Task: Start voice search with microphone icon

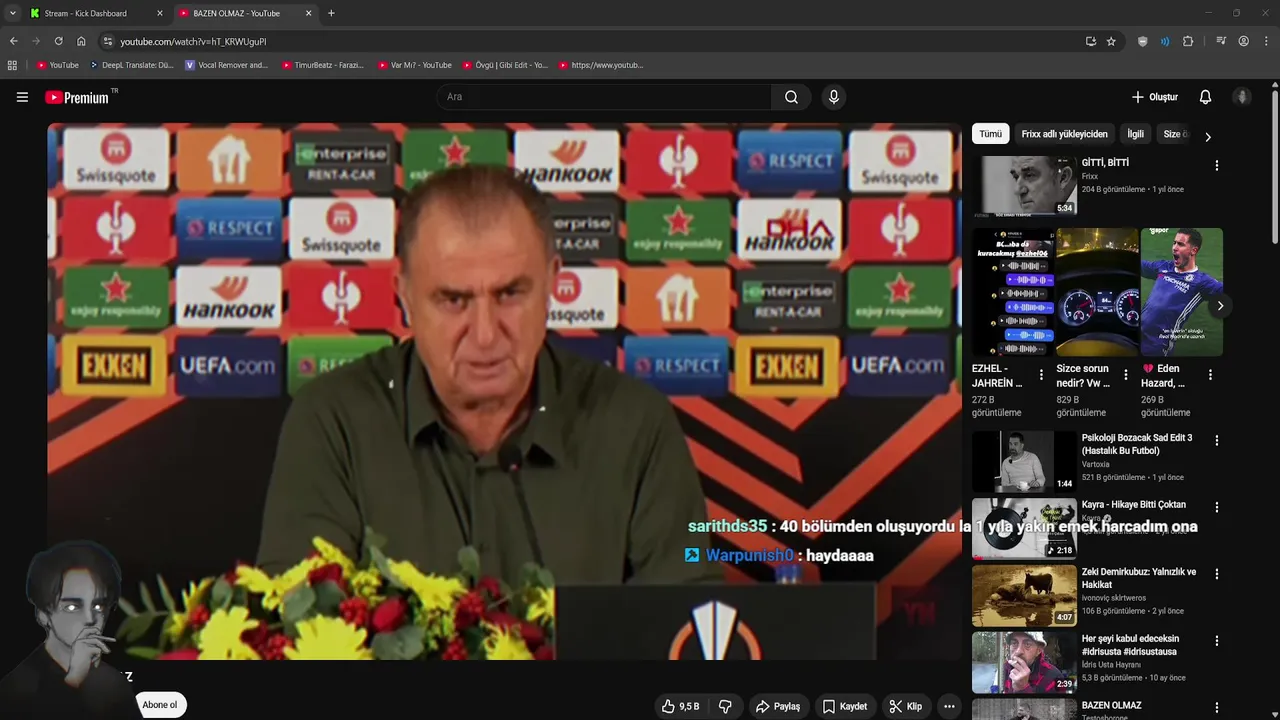Action: [x=833, y=97]
